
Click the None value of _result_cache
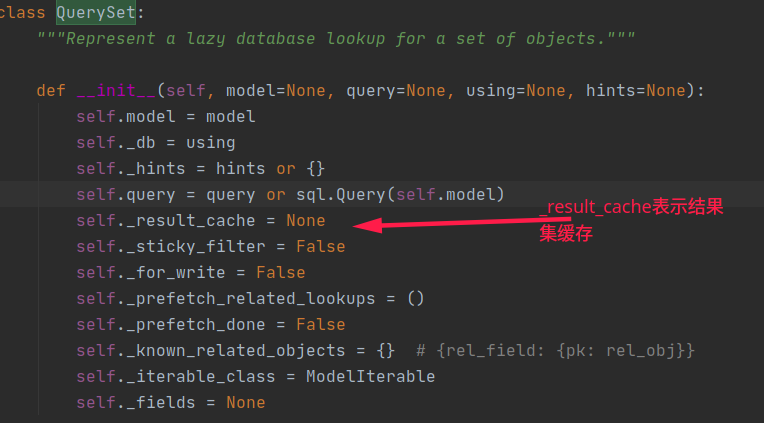point(306,220)
